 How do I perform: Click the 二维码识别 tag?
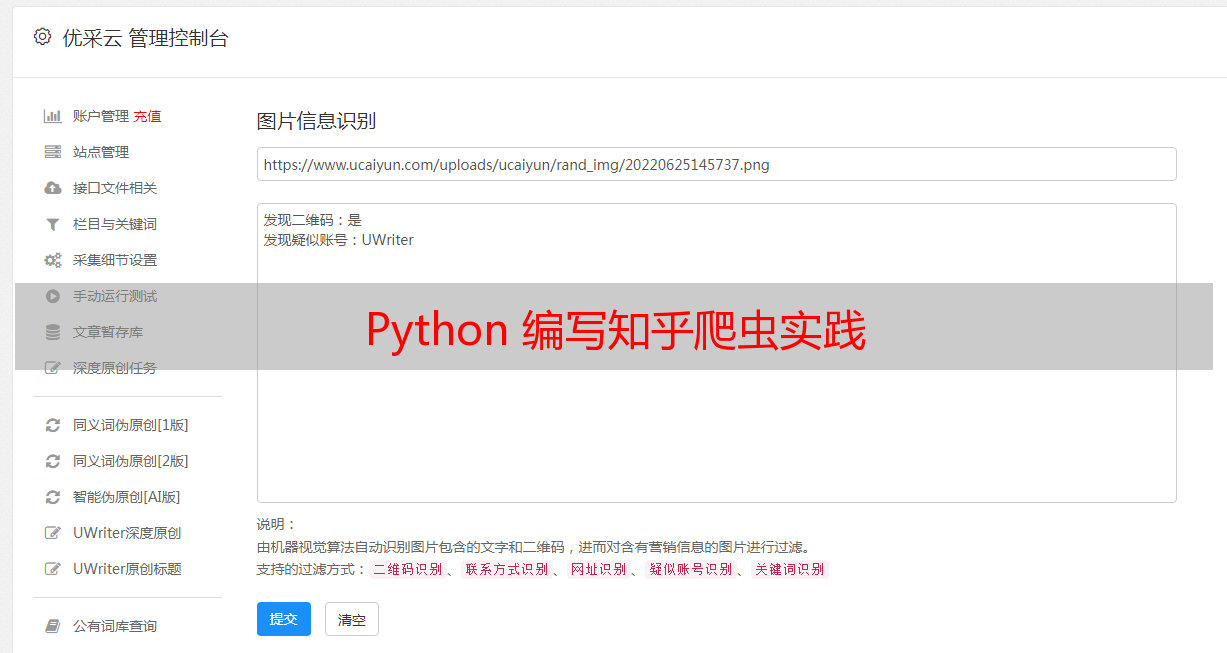click(x=408, y=569)
